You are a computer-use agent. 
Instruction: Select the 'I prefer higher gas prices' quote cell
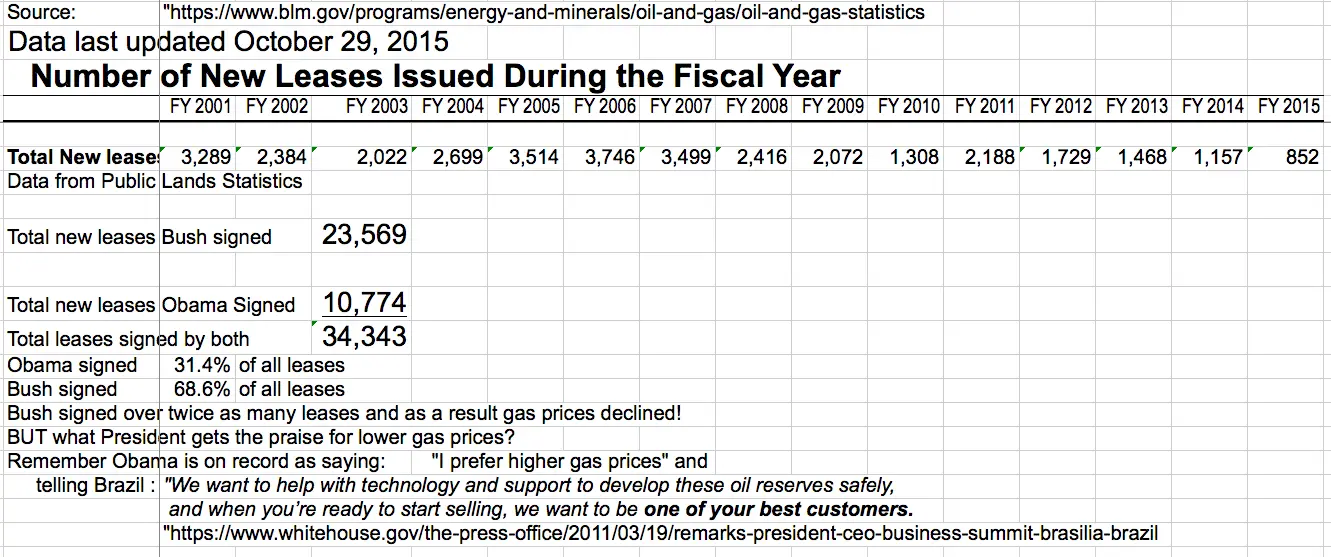click(570, 461)
